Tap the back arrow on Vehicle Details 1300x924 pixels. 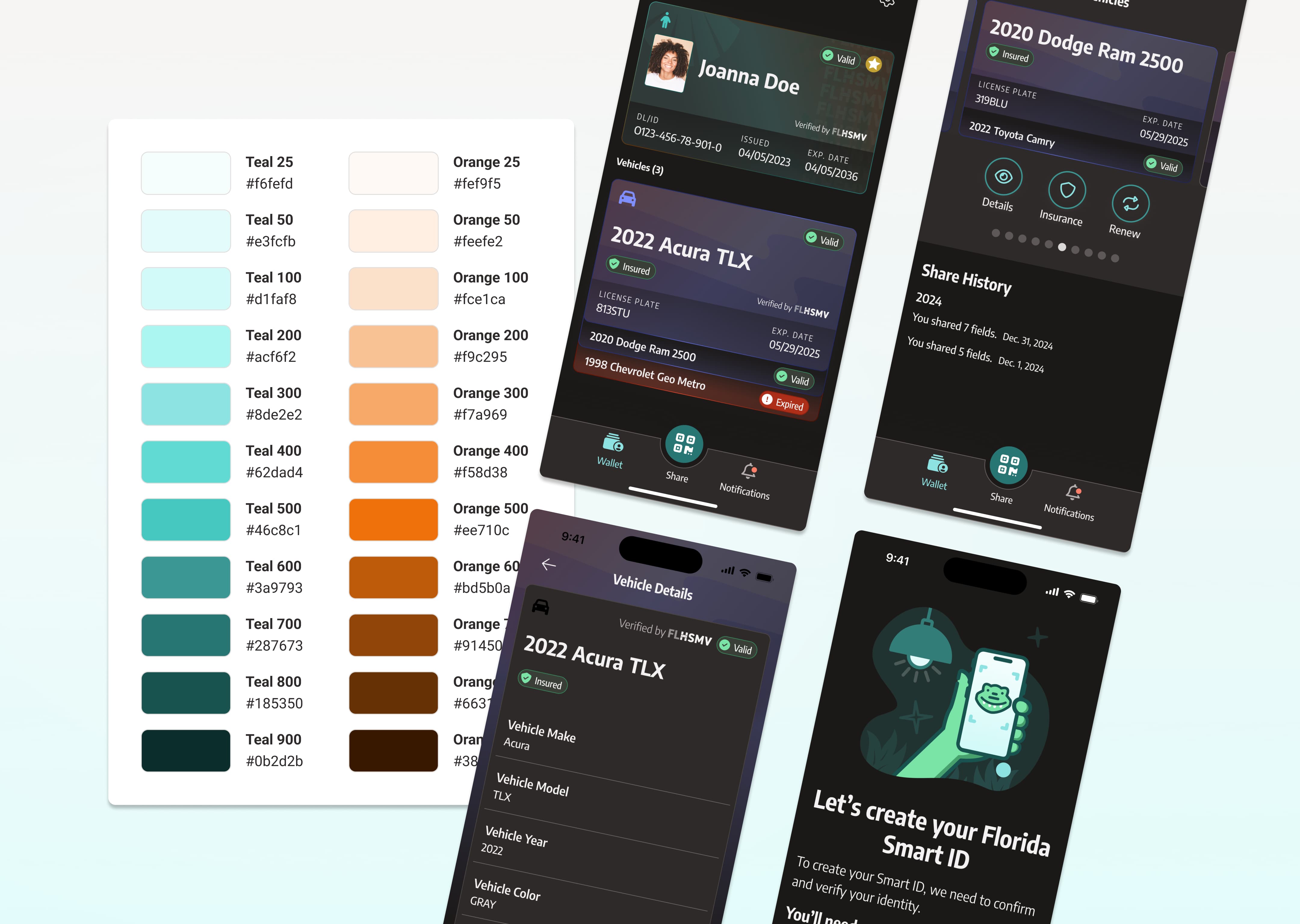[x=548, y=564]
